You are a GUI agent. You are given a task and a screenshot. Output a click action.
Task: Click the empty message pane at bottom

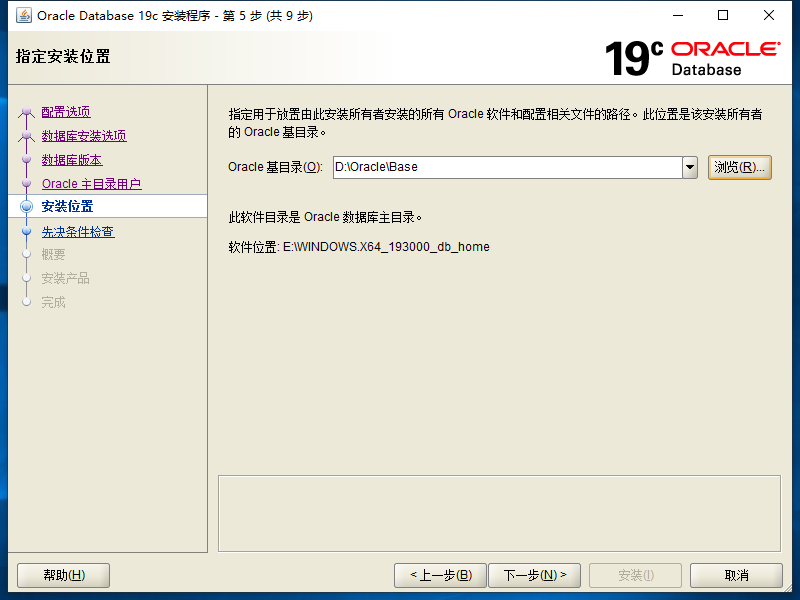[x=499, y=513]
